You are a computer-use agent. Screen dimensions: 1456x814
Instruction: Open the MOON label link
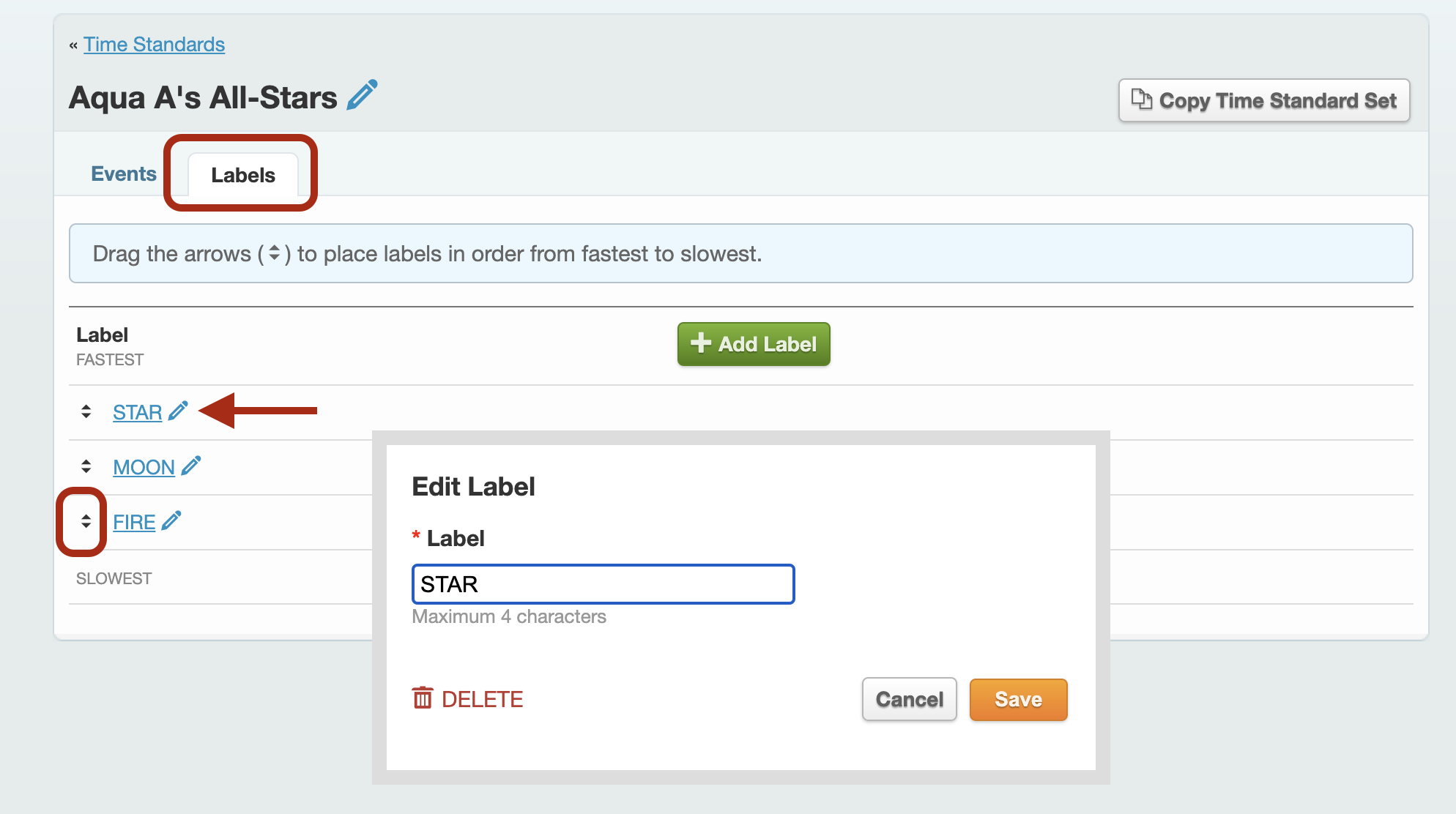144,467
